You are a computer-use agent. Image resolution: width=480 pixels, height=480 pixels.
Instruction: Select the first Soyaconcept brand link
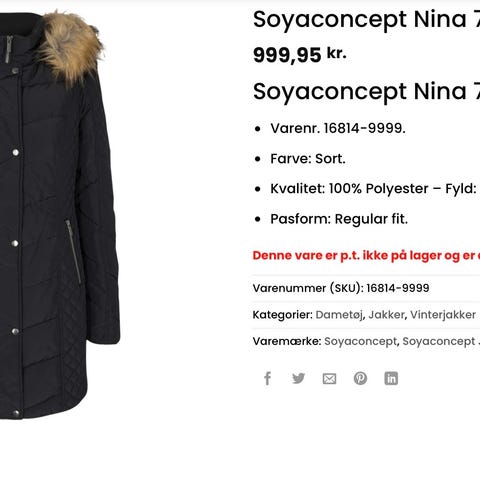pos(360,341)
